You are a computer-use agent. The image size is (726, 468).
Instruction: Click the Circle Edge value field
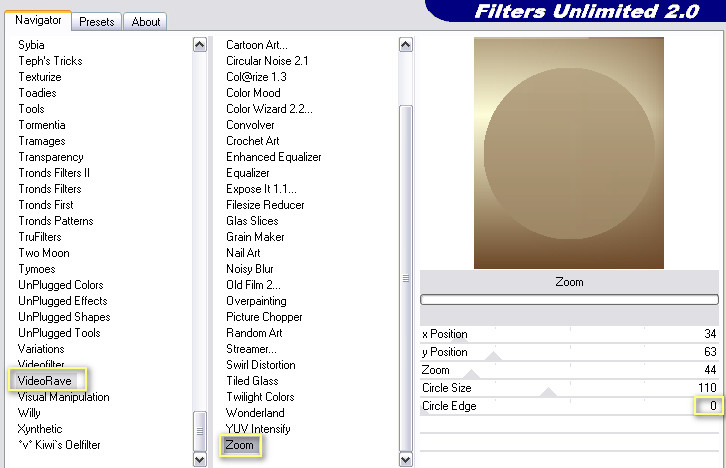pos(708,406)
